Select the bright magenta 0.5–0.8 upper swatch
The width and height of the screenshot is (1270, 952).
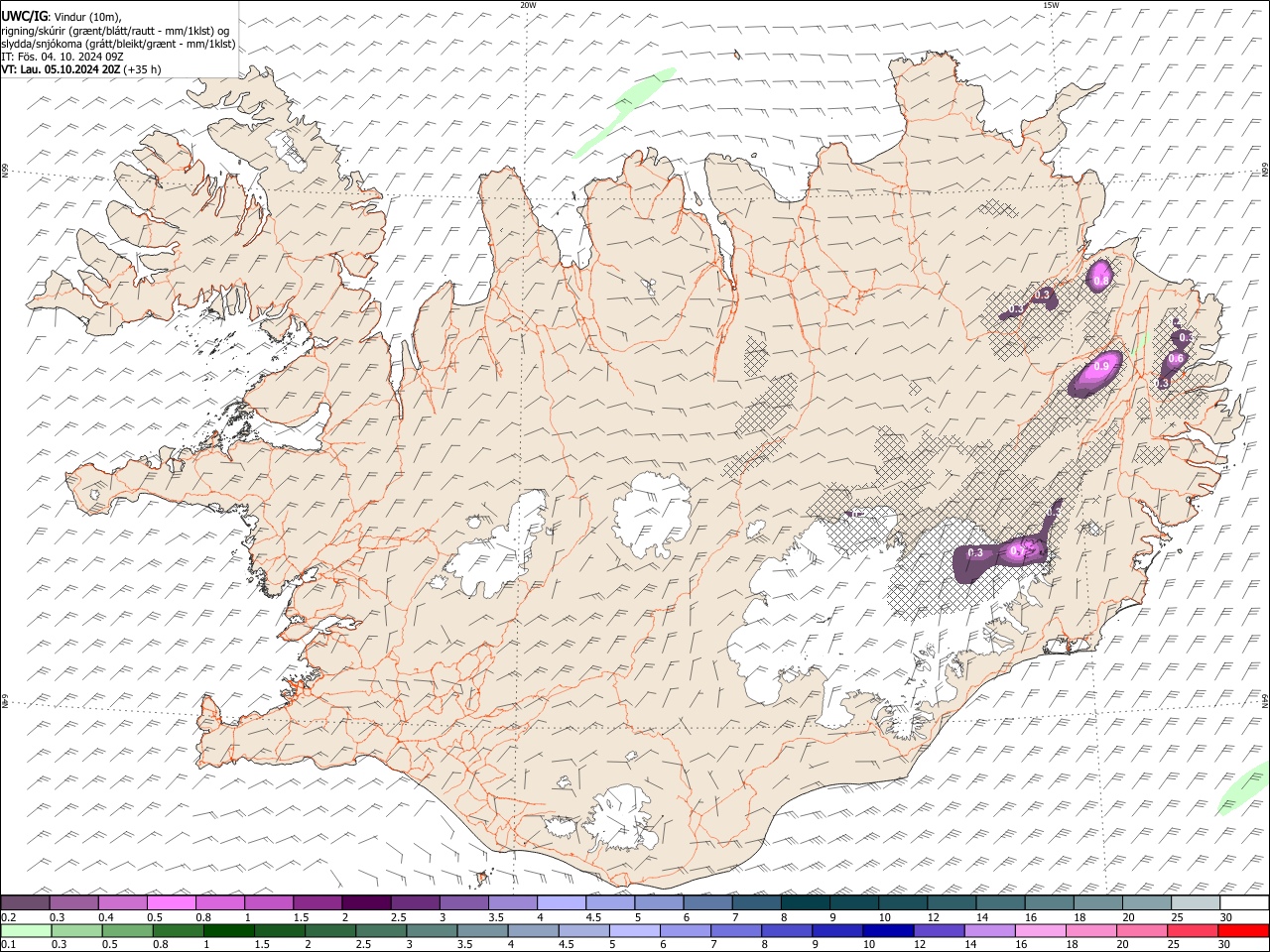(x=171, y=903)
